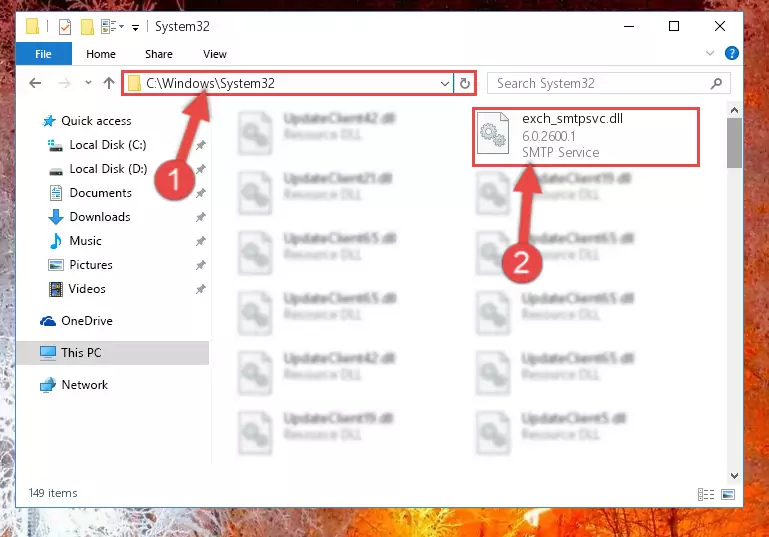This screenshot has width=769, height=537.
Task: Click the address bar path C:\Windows\System32
Action: pyautogui.click(x=210, y=83)
